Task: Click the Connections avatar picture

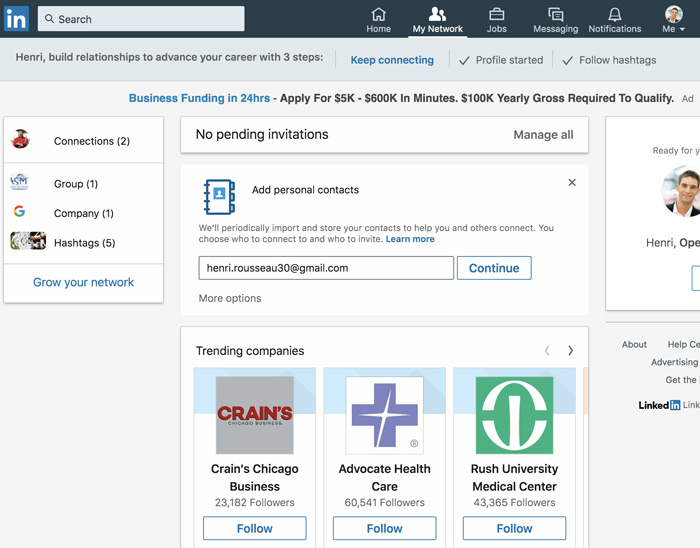Action: (21, 139)
